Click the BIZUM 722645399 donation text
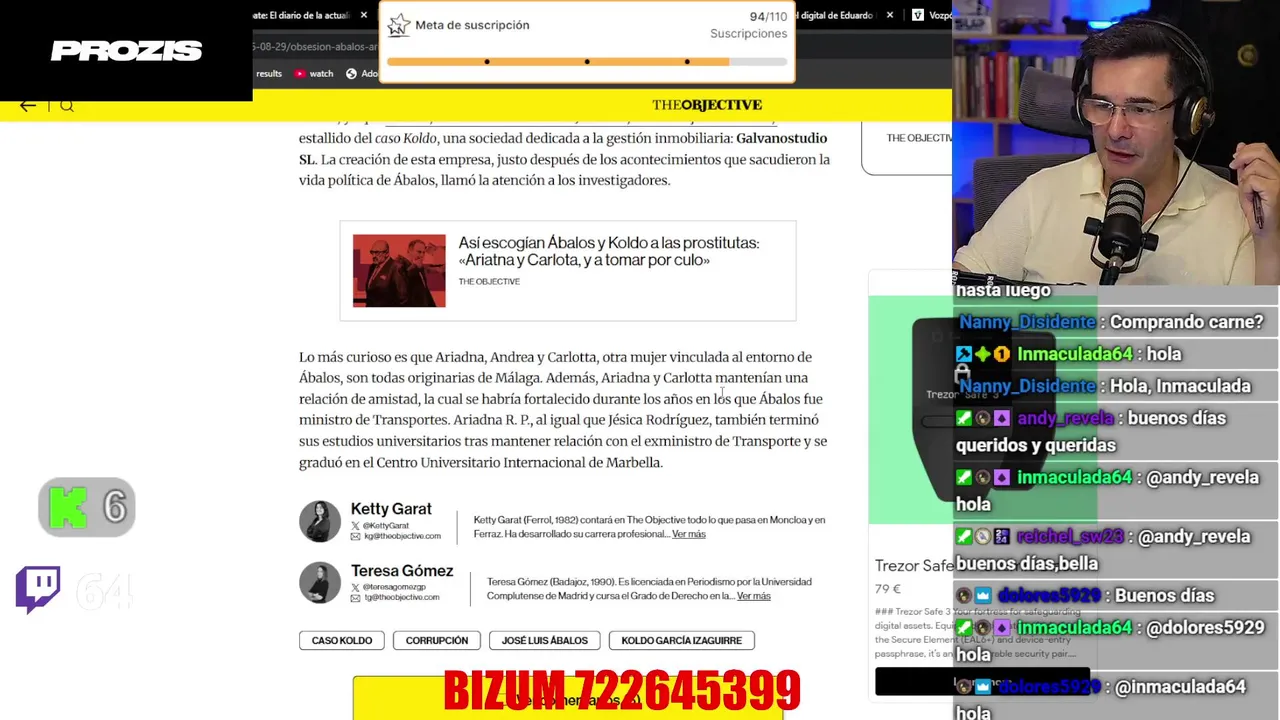 [621, 691]
